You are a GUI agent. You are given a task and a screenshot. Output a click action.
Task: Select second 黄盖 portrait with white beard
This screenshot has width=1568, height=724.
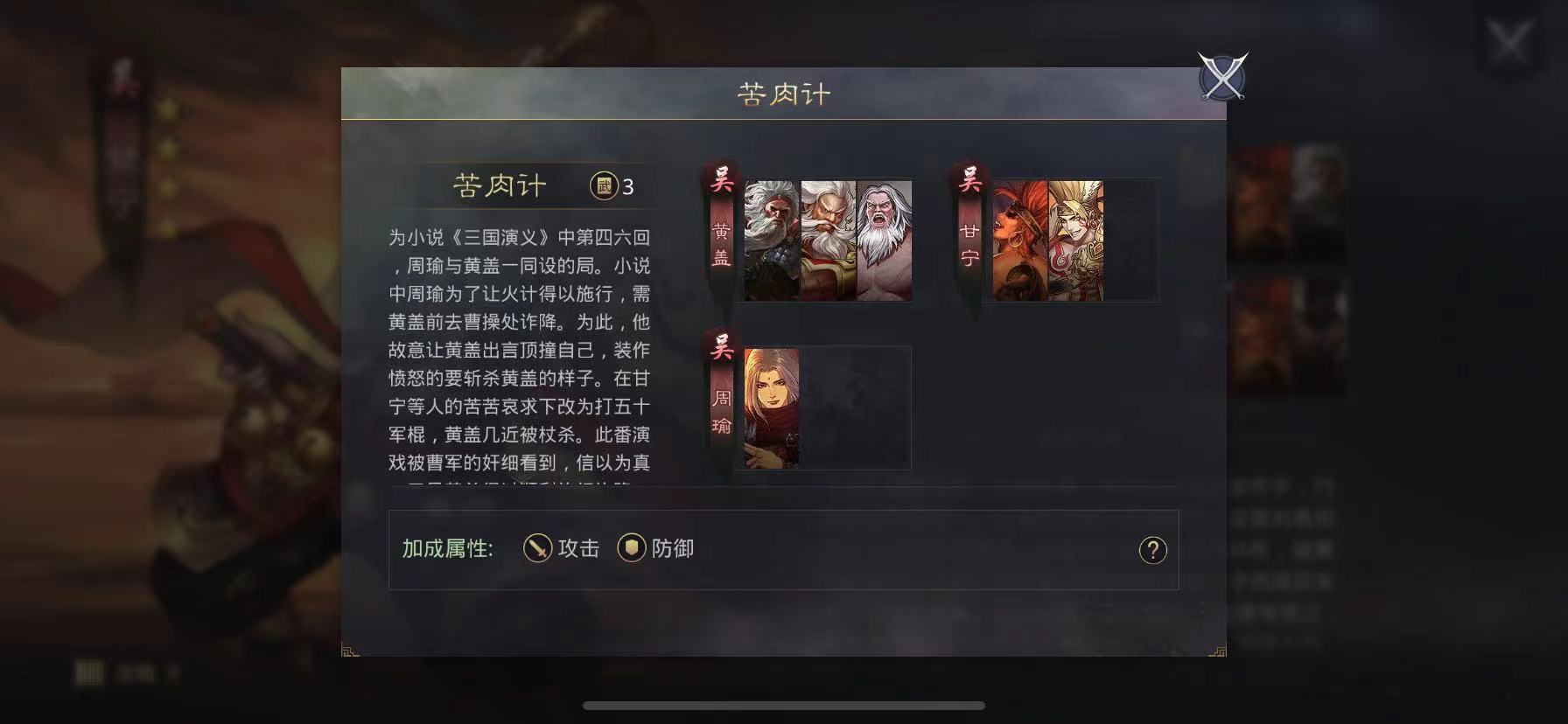[828, 240]
